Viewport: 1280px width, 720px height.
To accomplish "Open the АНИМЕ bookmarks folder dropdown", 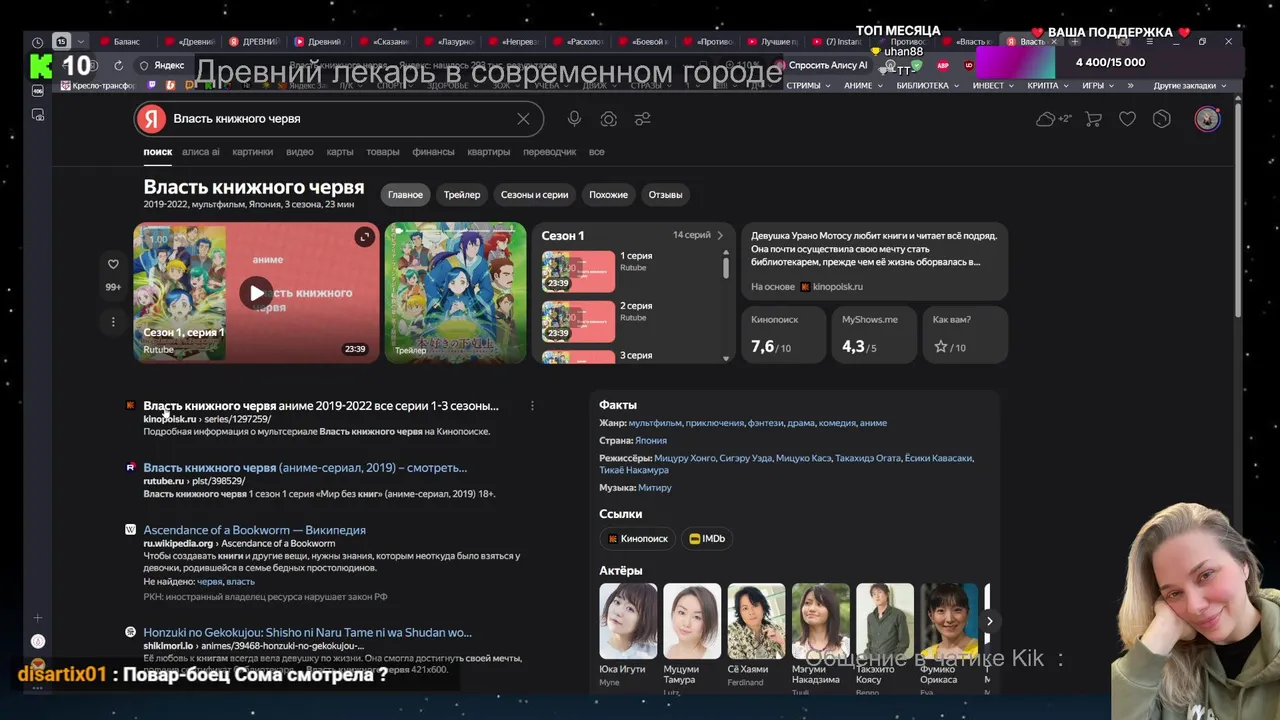I will click(x=864, y=86).
